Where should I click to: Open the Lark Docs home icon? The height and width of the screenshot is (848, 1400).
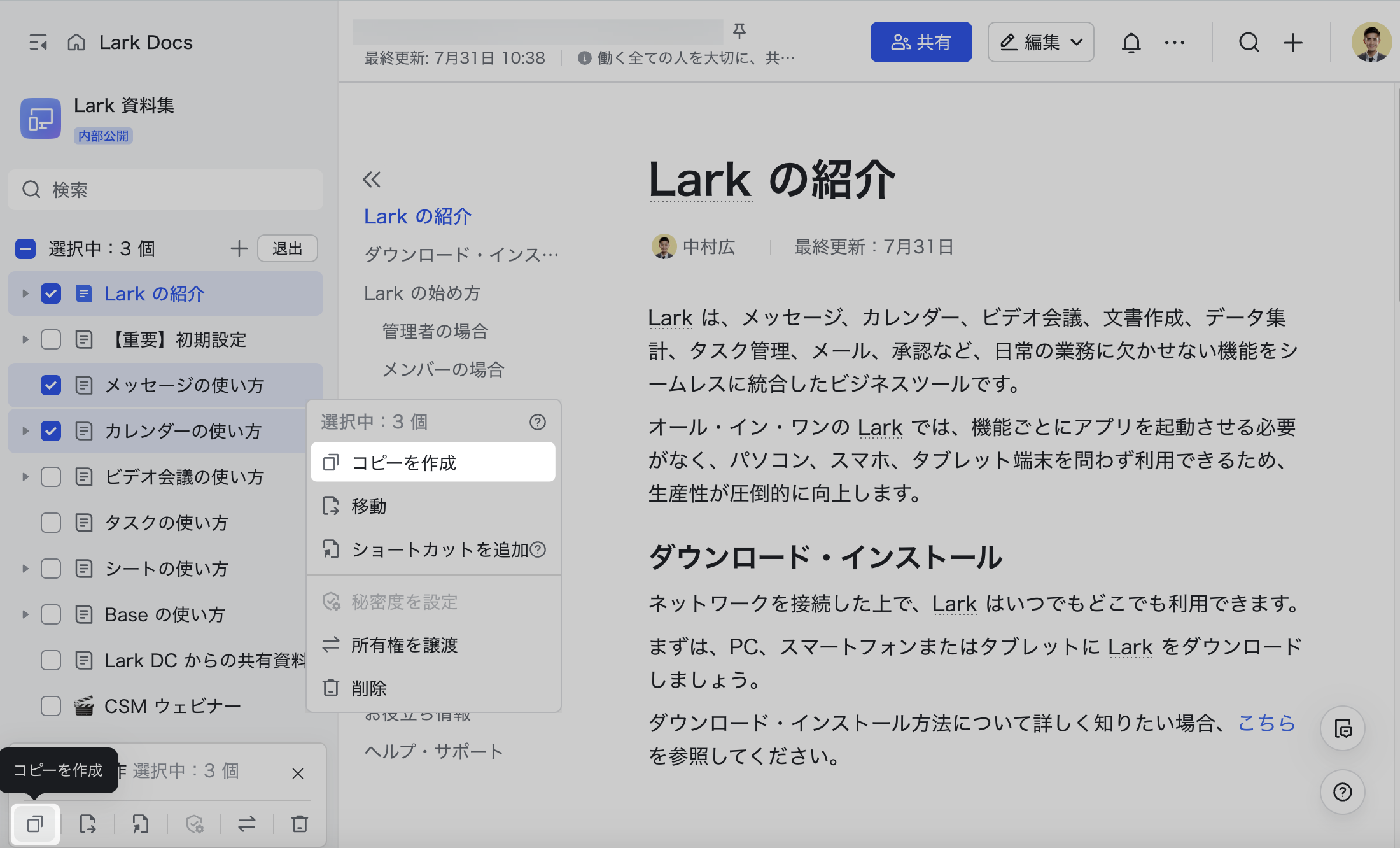coord(76,42)
